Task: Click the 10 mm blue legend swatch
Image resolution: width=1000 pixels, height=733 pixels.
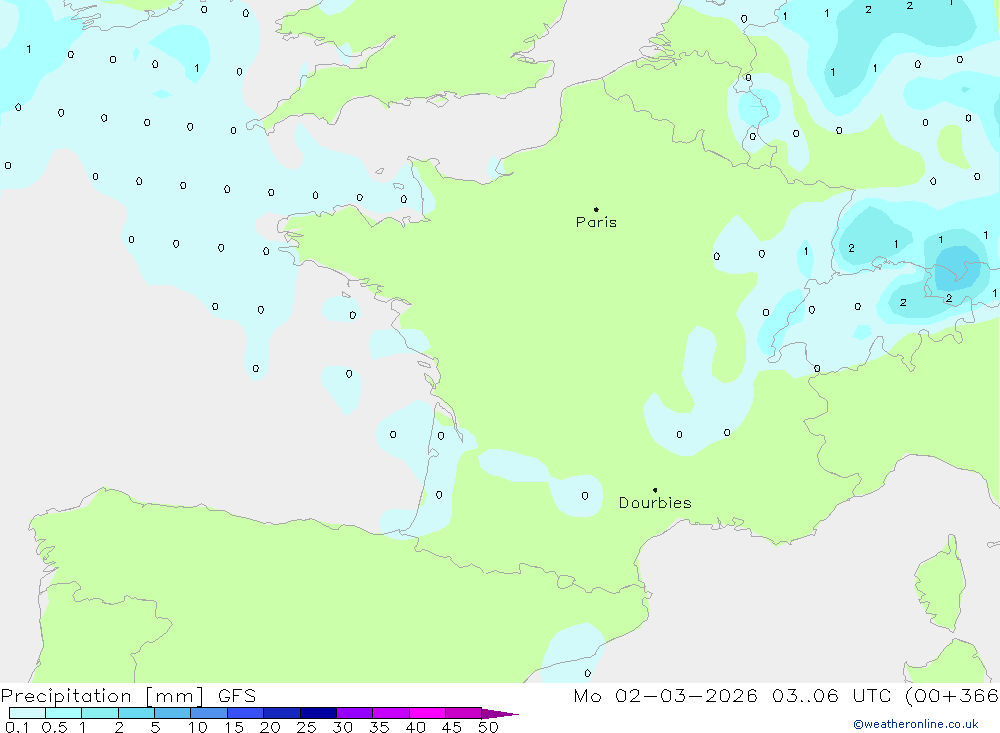Action: coord(209,713)
